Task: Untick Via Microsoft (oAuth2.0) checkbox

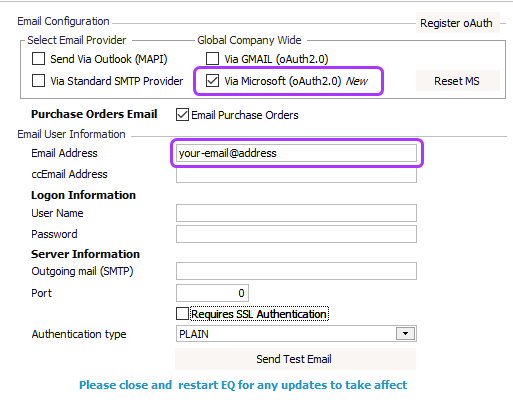Action: pos(212,81)
